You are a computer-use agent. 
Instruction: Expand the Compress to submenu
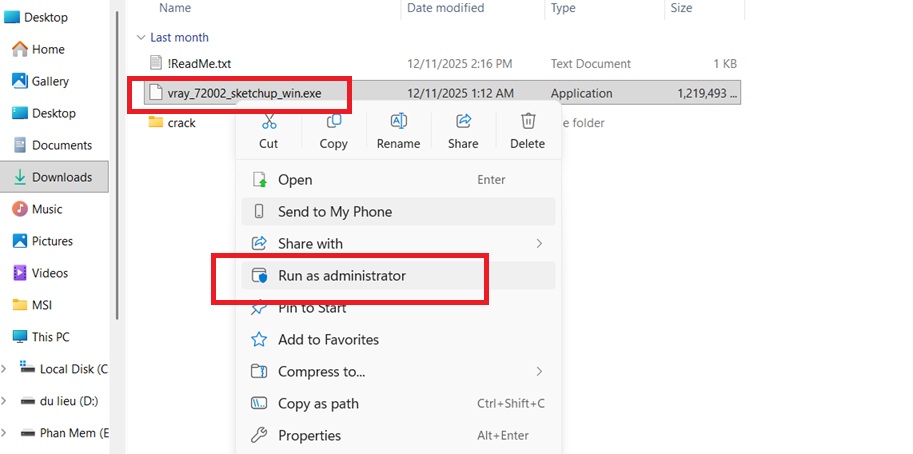(539, 371)
